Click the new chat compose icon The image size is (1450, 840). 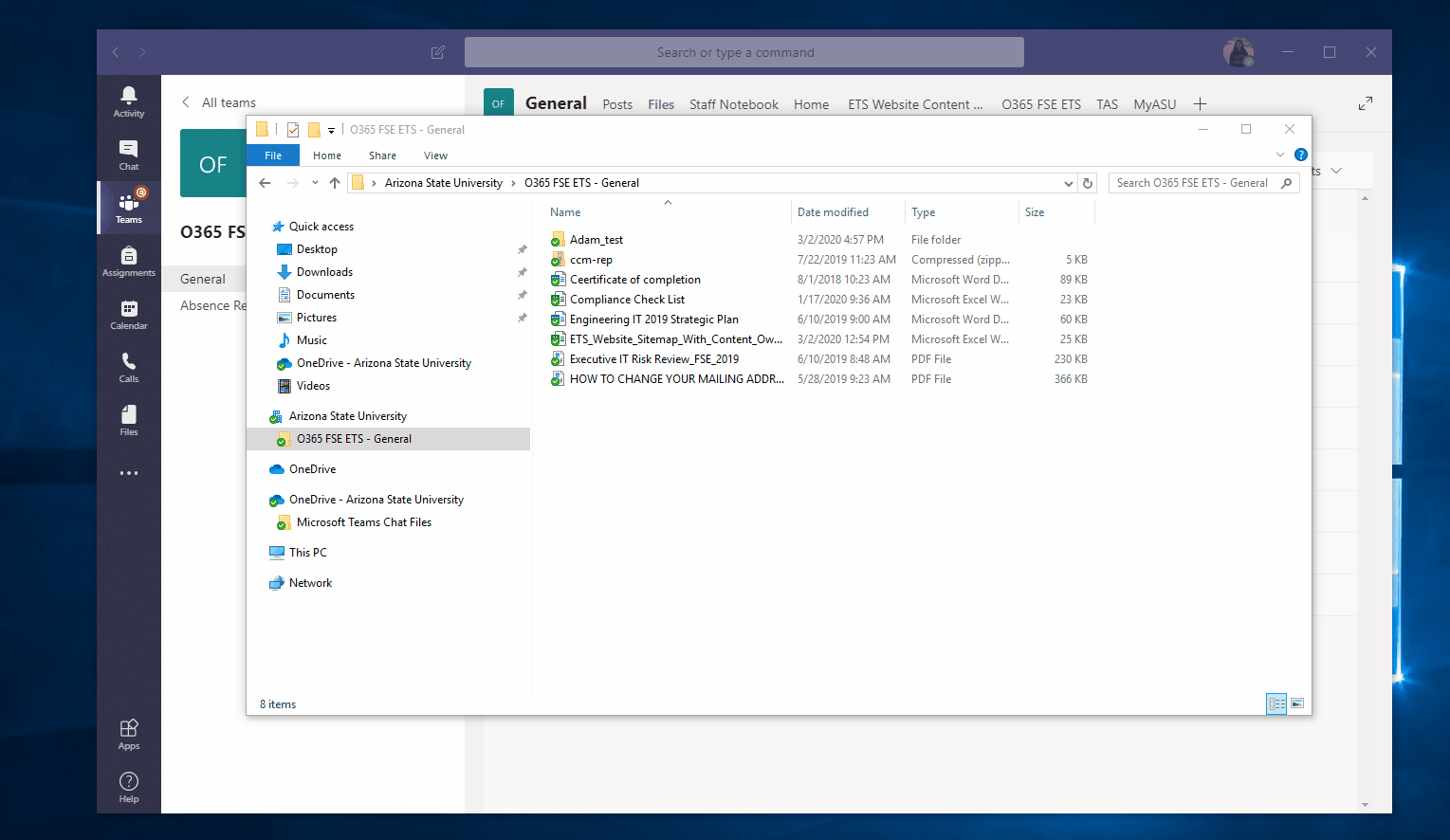coord(438,52)
